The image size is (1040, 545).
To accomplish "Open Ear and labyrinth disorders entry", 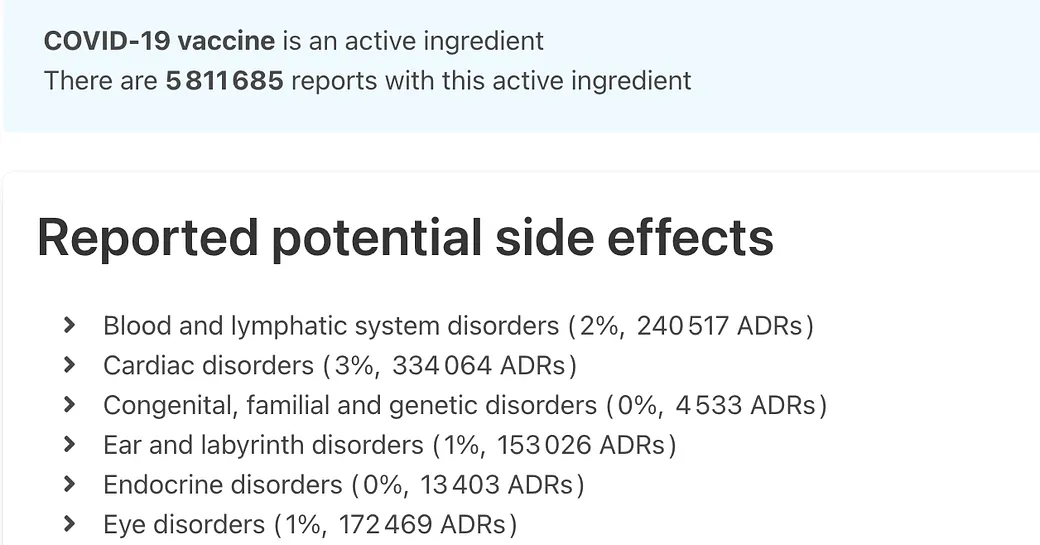I will pyautogui.click(x=390, y=445).
